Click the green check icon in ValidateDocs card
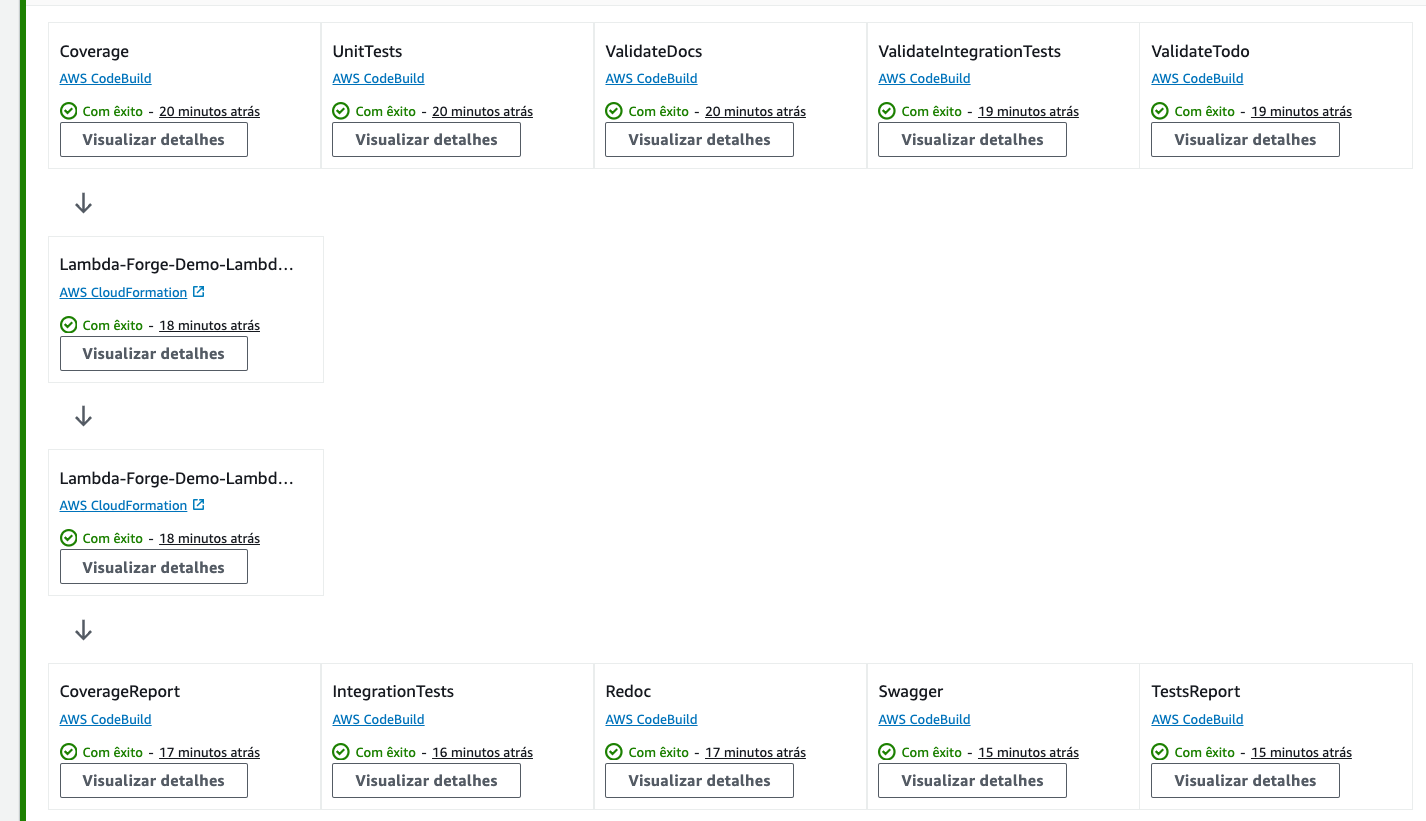Viewport: 1426px width, 821px height. (x=614, y=111)
